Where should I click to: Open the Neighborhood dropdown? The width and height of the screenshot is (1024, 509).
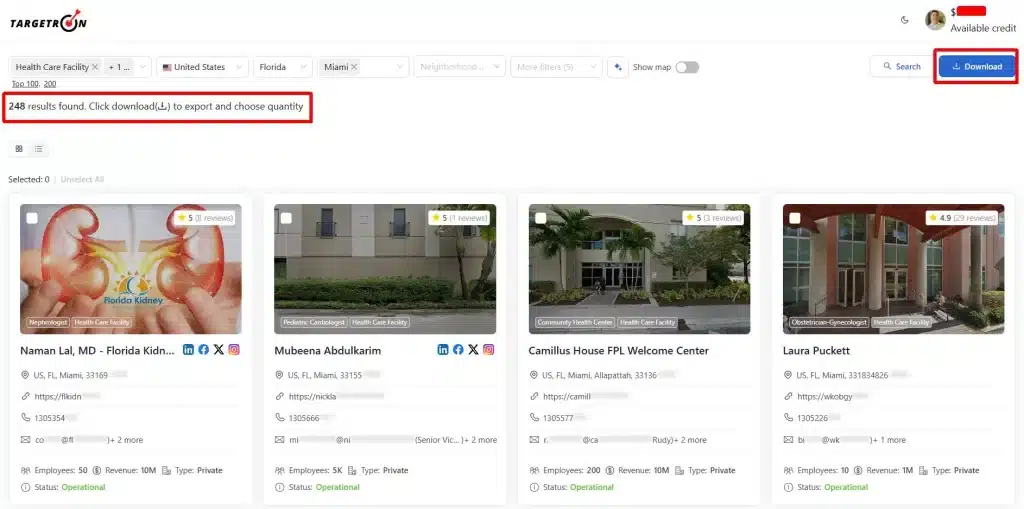pos(460,67)
